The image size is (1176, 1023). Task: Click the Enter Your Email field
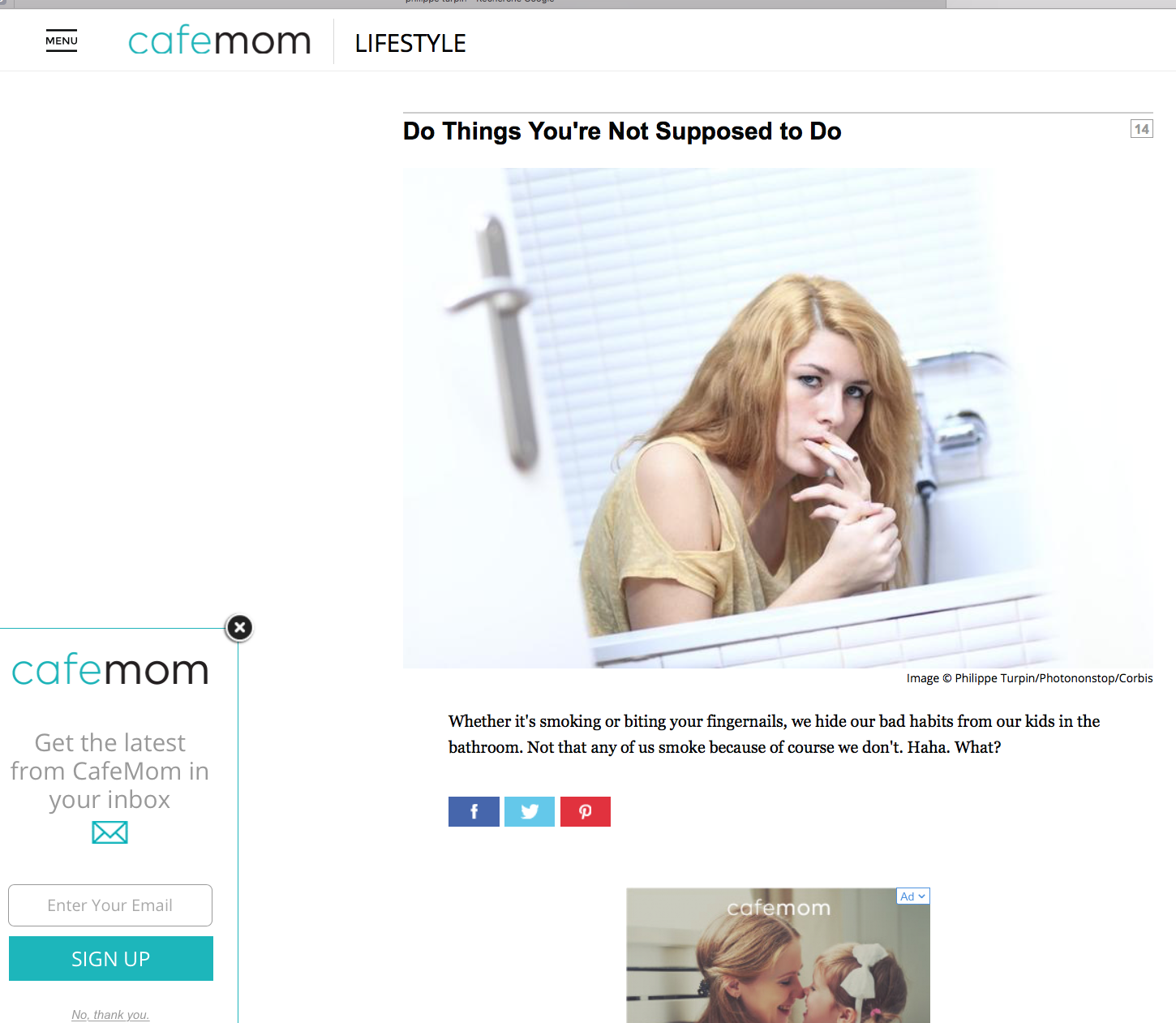[x=110, y=905]
